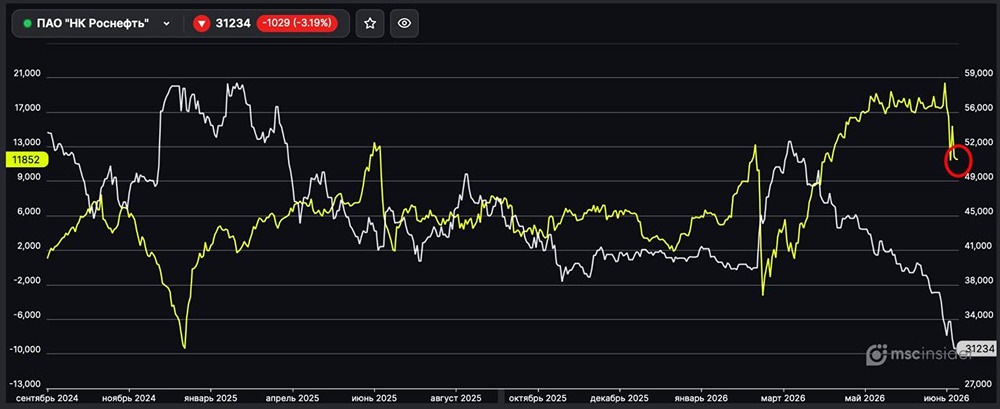The width and height of the screenshot is (1000, 409).
Task: Click the red down-arrow price change icon
Action: coord(202,24)
